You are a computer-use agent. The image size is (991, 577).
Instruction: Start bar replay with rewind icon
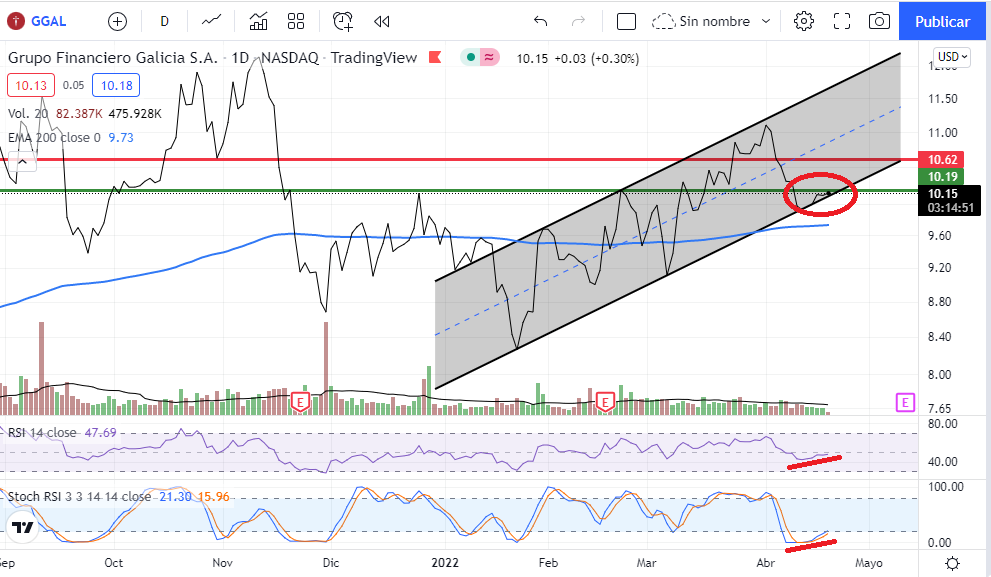click(x=381, y=21)
